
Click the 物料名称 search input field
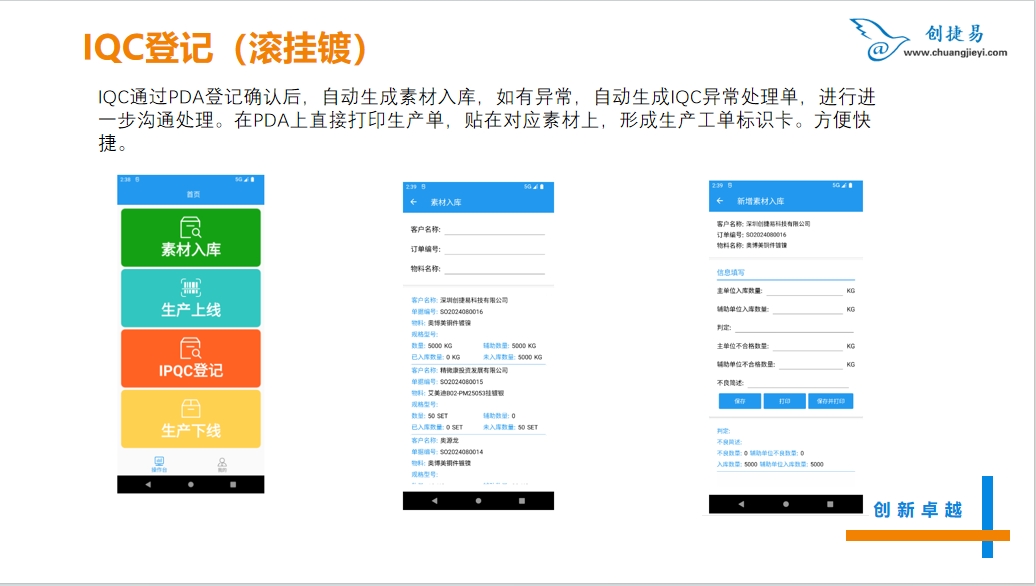494,269
